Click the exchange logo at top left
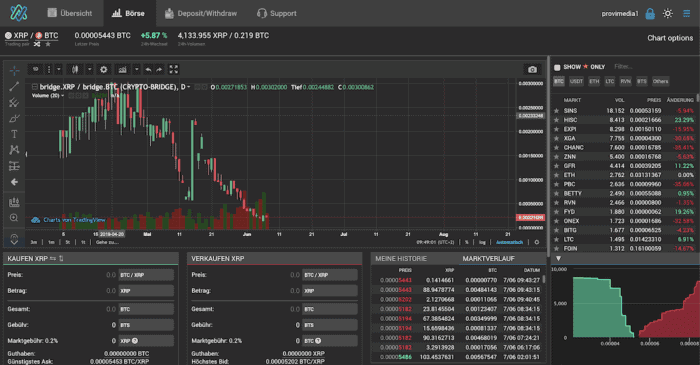The width and height of the screenshot is (700, 365). point(19,13)
